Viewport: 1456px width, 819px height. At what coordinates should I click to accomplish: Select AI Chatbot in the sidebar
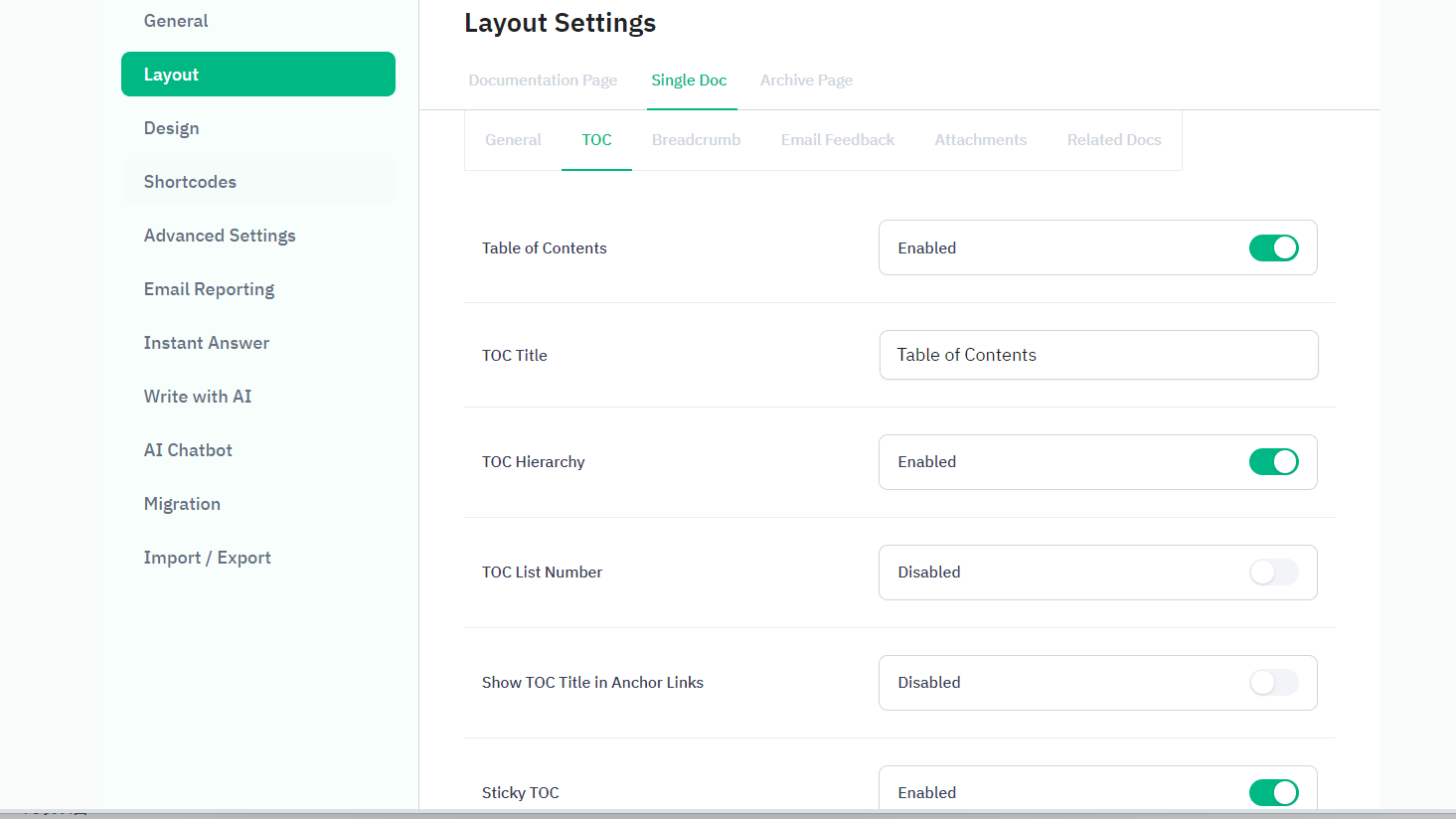coord(188,450)
